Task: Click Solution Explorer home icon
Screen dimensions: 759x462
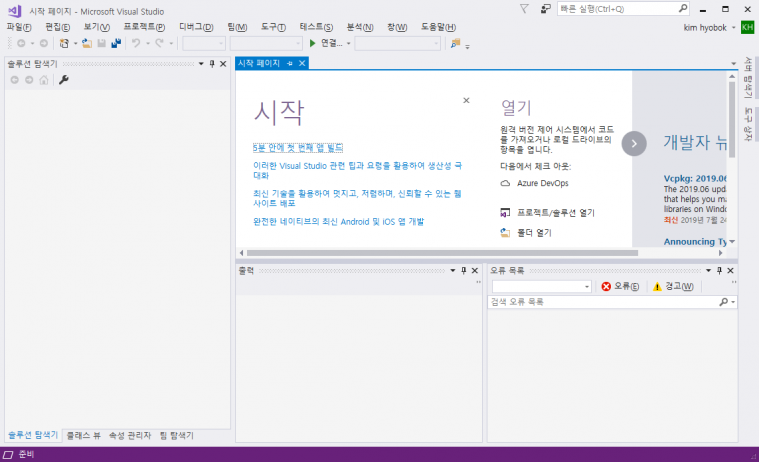Action: [44, 80]
